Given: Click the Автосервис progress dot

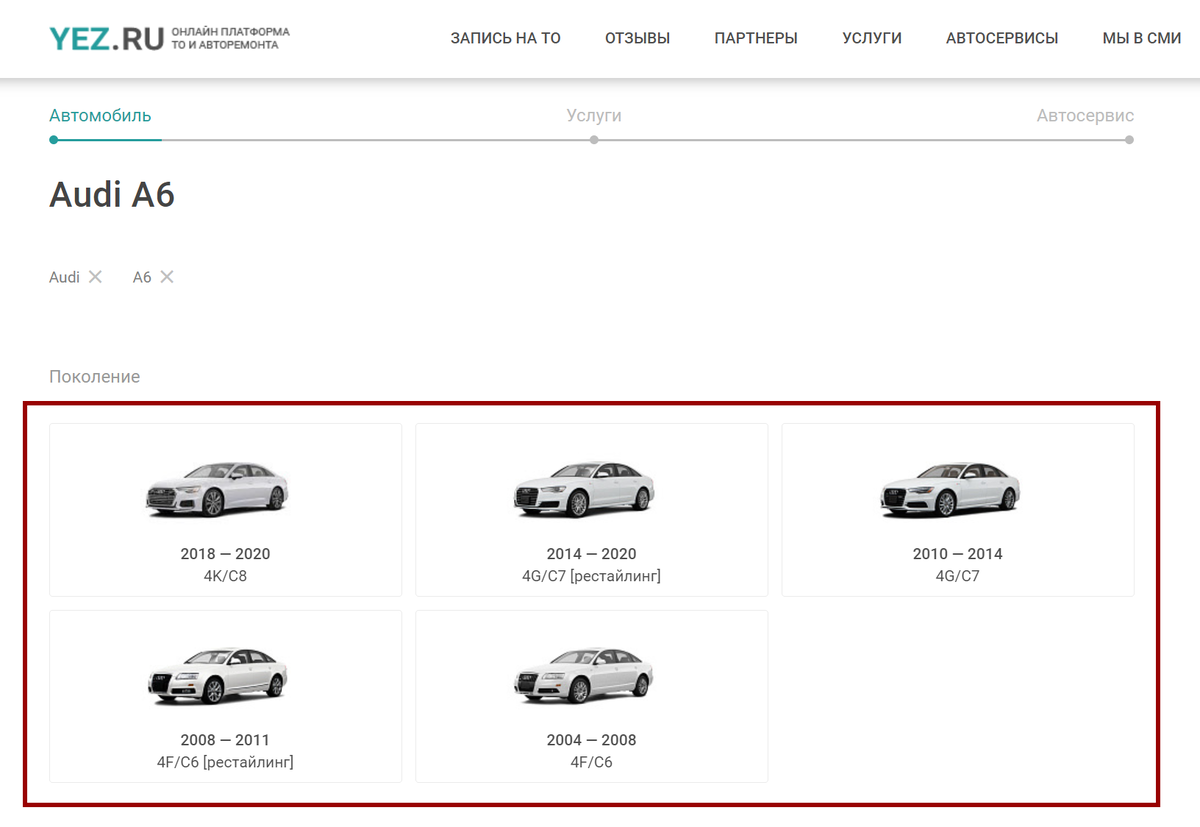Looking at the screenshot, I should 1129,140.
